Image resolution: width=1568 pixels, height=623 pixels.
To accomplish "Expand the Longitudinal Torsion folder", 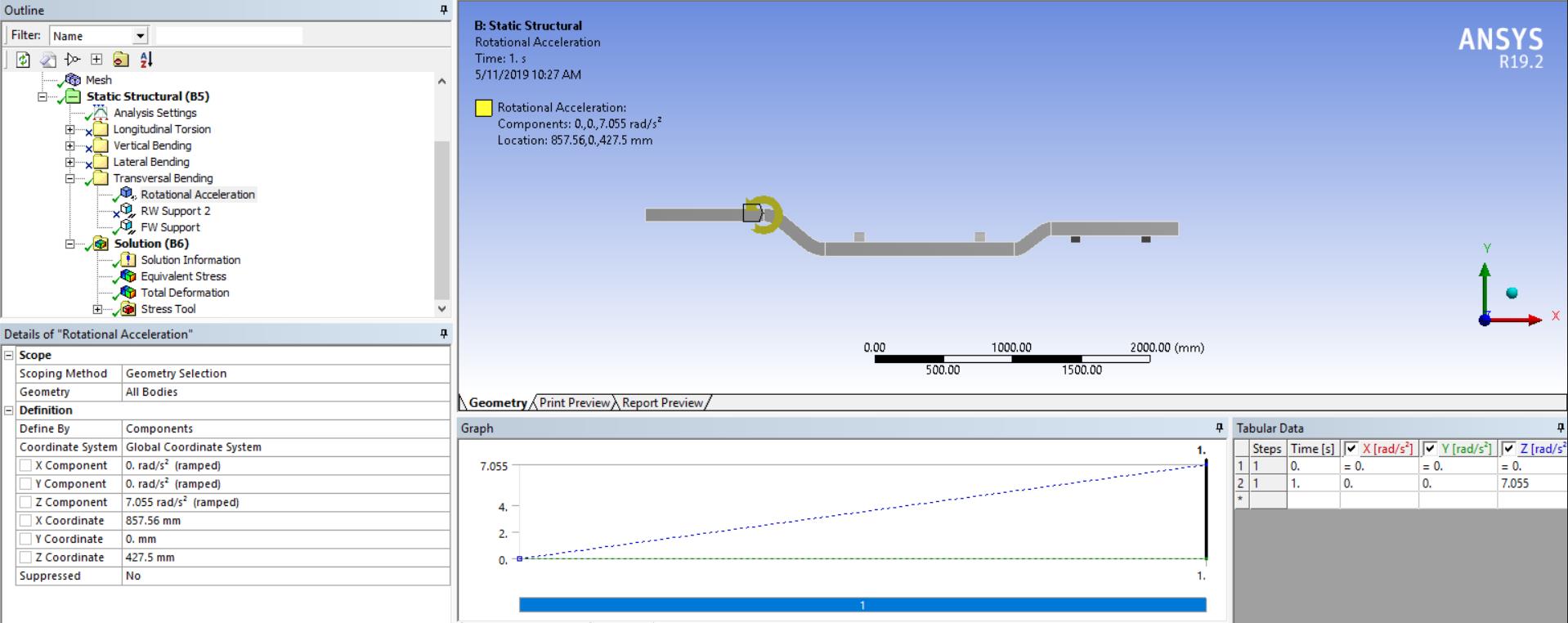I will click(x=69, y=129).
